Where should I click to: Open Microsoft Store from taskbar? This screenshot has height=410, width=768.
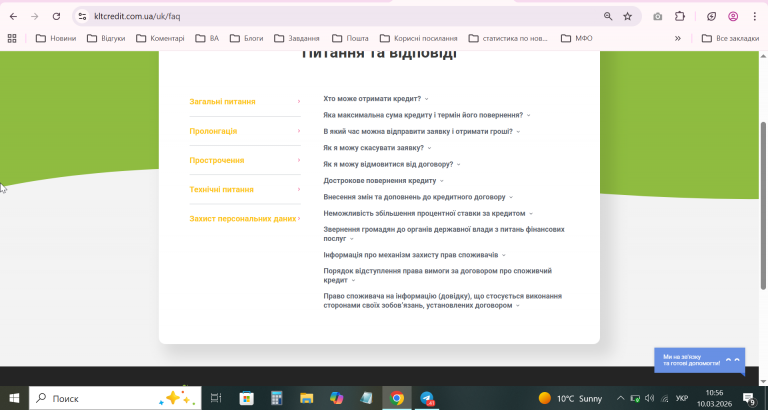coord(246,398)
